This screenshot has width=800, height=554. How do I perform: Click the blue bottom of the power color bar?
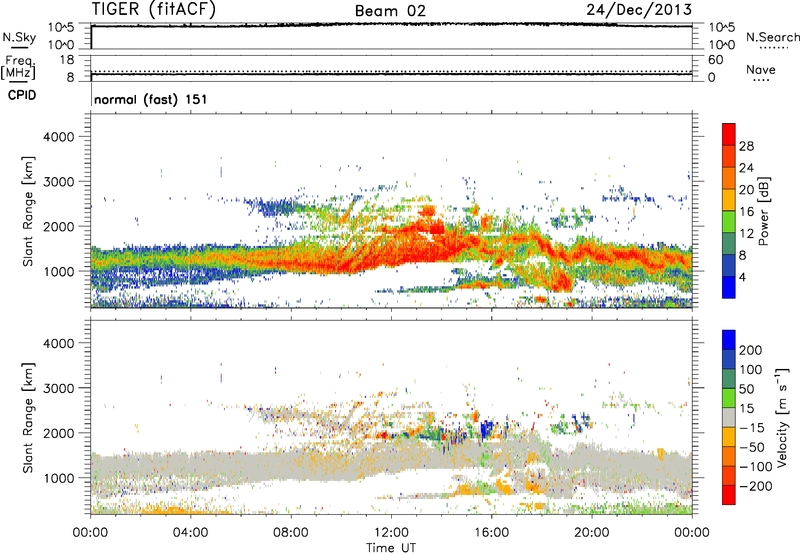pos(729,287)
